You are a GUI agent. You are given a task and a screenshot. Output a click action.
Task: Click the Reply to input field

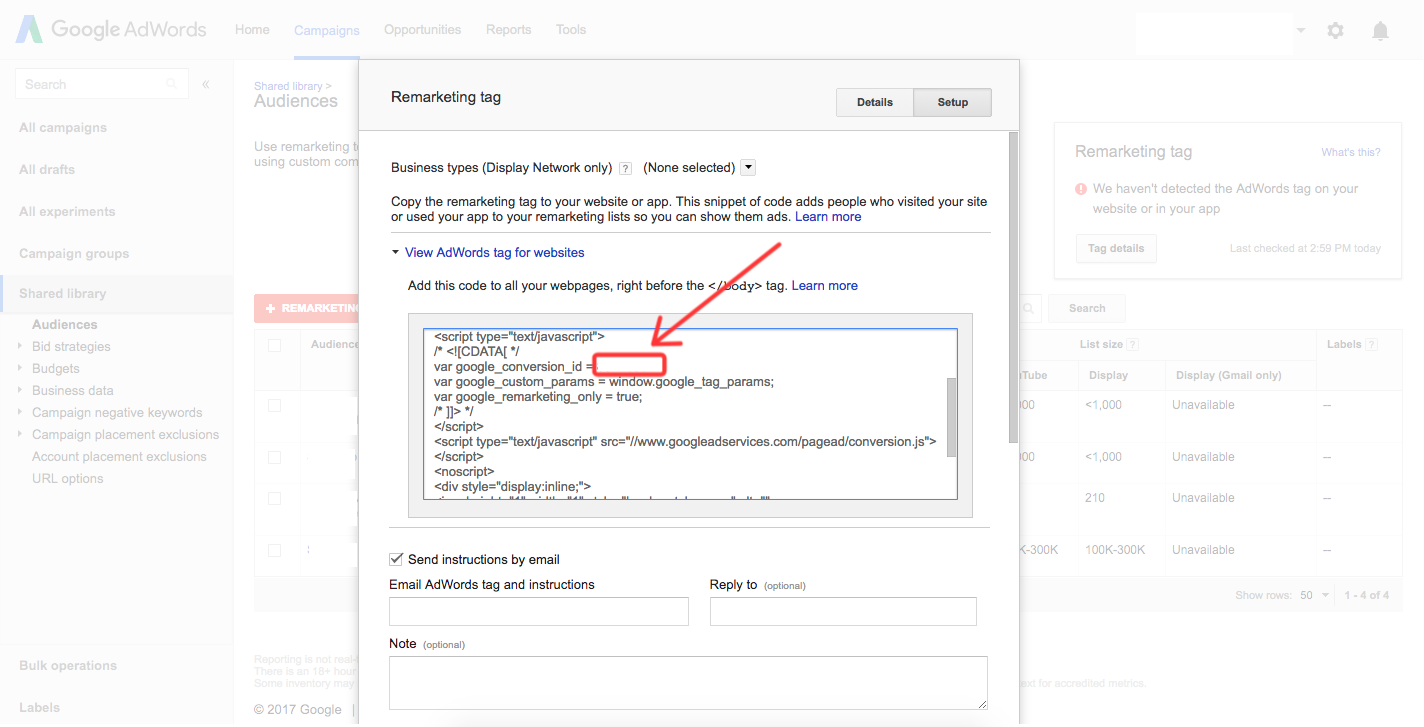[843, 612]
